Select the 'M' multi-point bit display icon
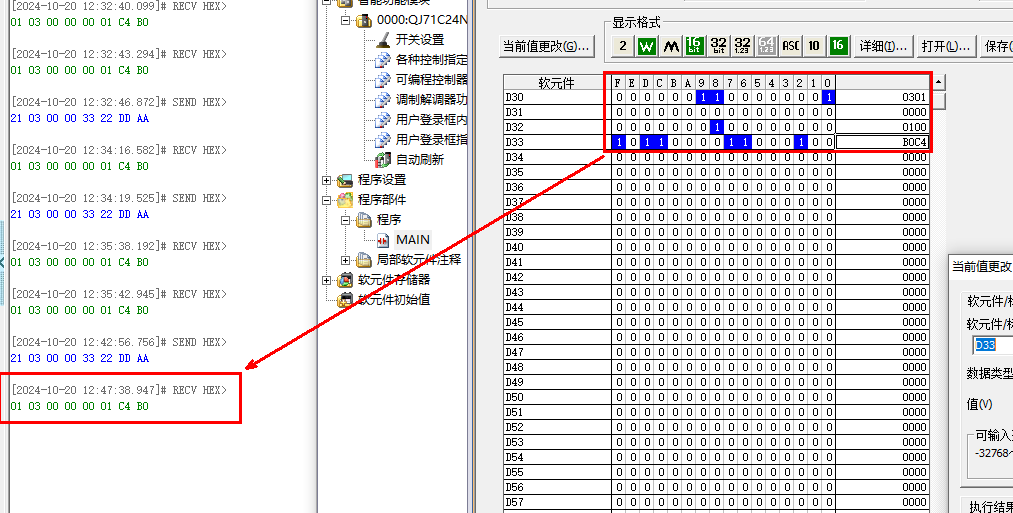Image resolution: width=1013 pixels, height=513 pixels. point(670,46)
